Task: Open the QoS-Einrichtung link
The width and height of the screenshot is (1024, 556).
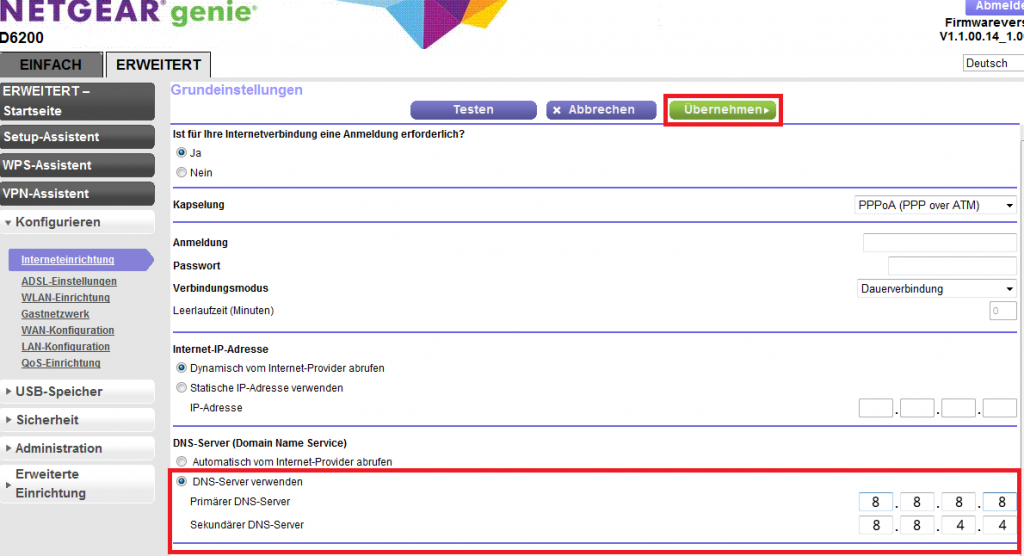Action: click(x=61, y=363)
